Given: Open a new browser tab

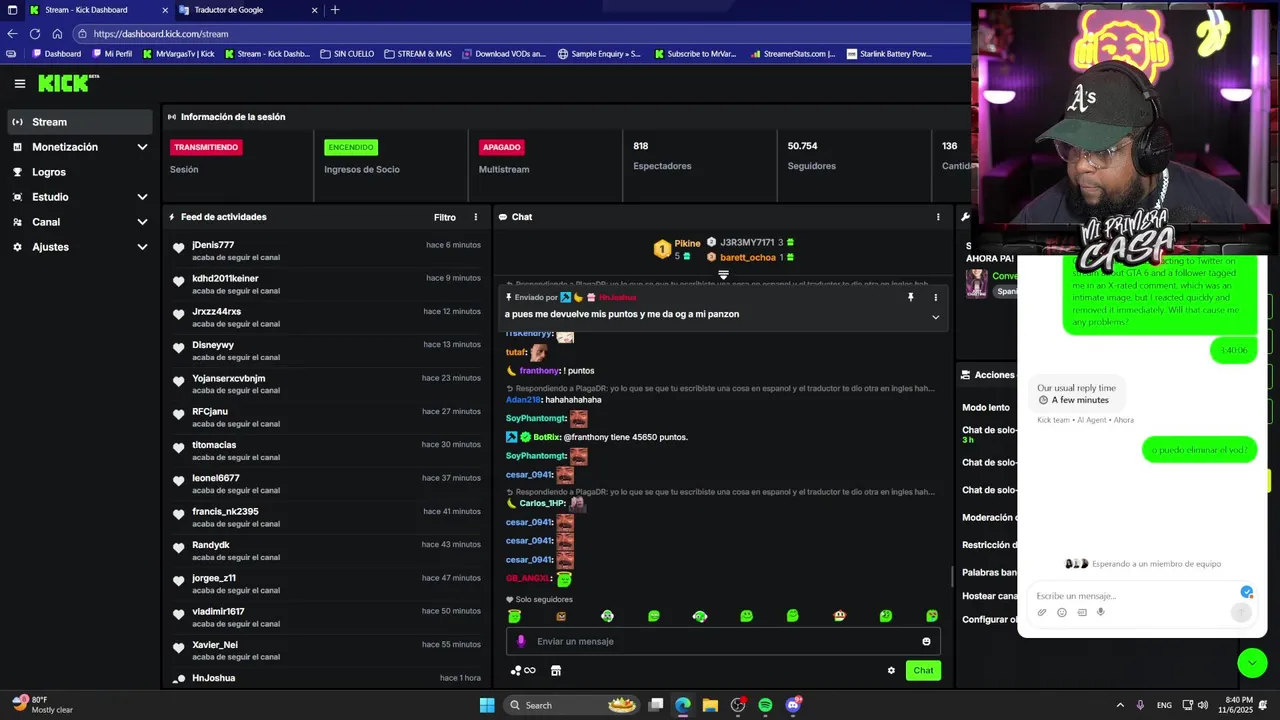Looking at the screenshot, I should click(335, 10).
